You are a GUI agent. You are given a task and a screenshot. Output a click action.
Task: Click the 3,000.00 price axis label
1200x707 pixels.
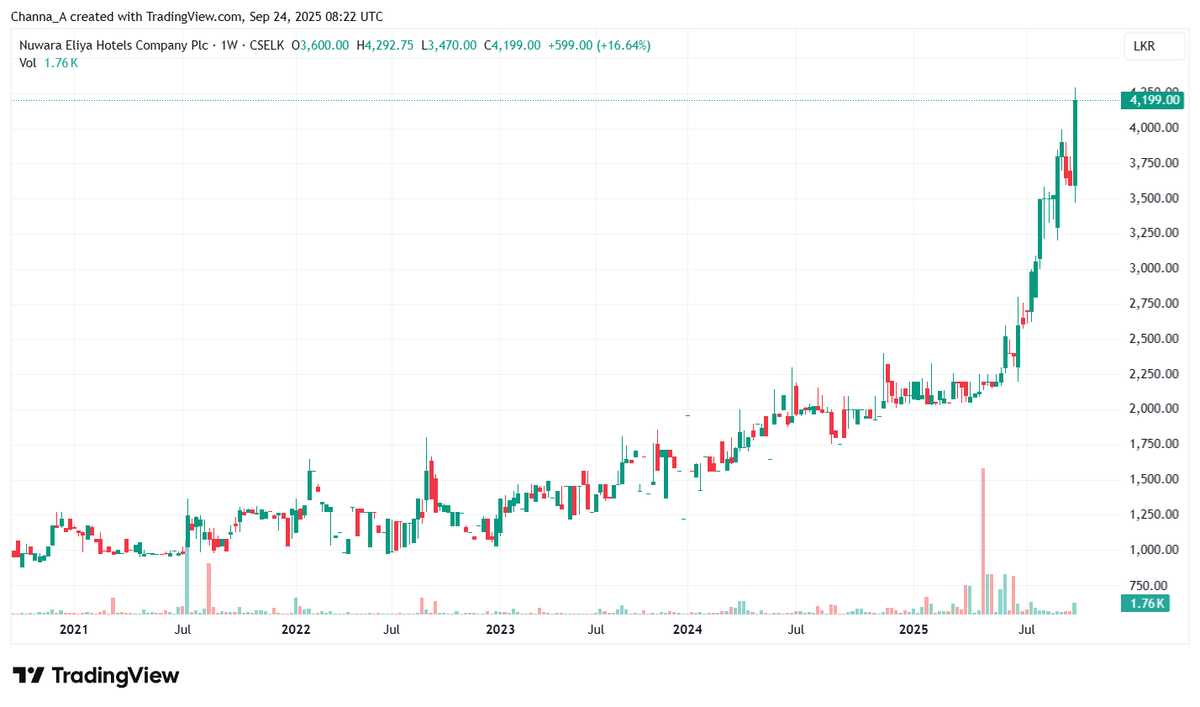point(1154,268)
